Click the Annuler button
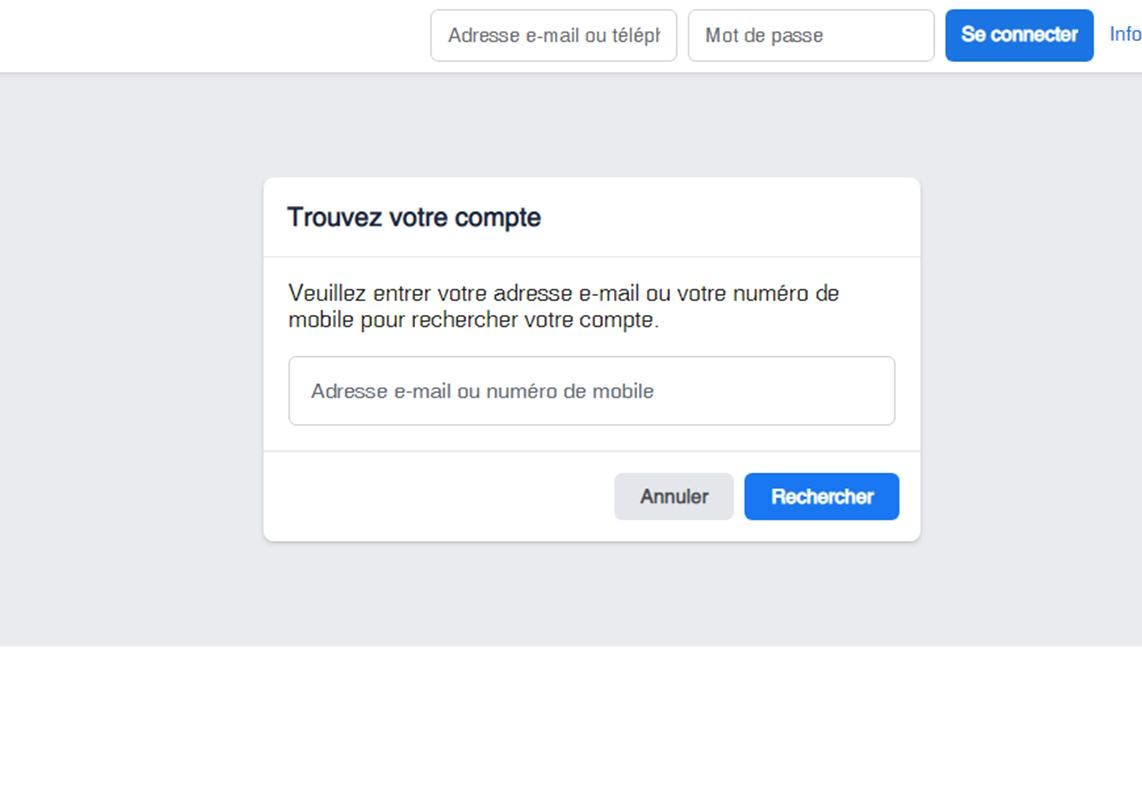 click(x=674, y=496)
